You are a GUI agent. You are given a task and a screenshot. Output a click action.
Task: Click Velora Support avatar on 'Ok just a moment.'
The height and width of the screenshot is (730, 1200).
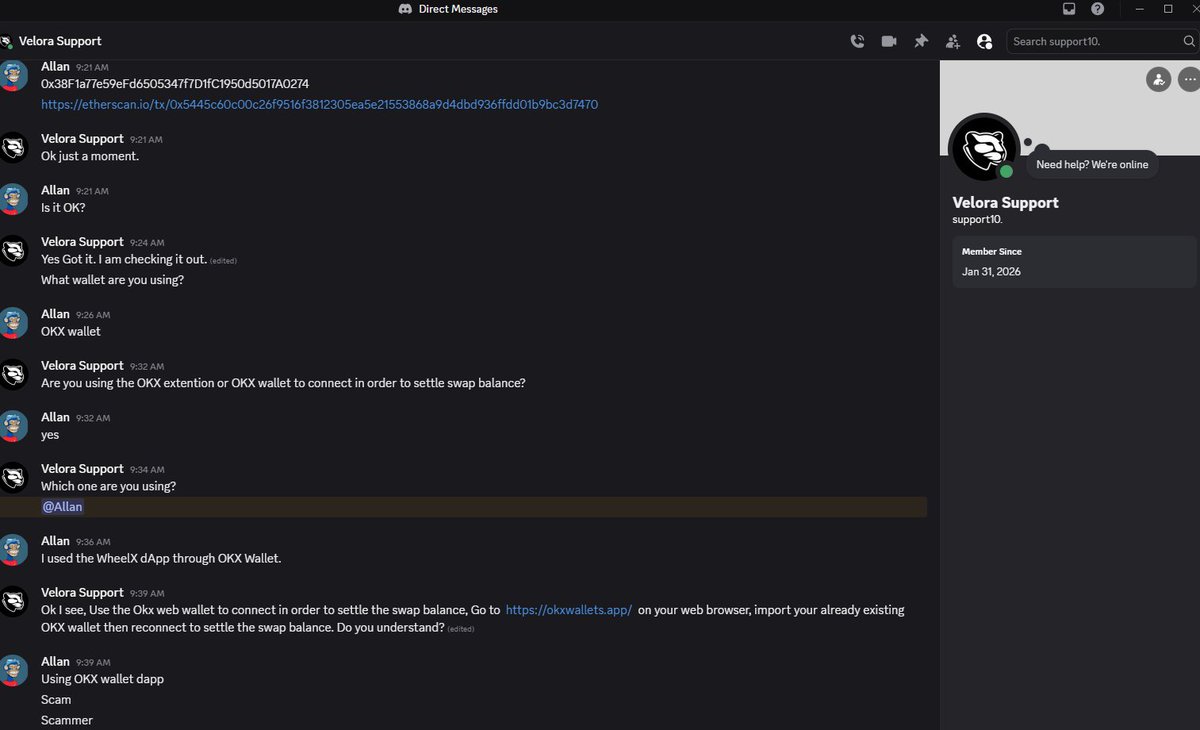[13, 148]
